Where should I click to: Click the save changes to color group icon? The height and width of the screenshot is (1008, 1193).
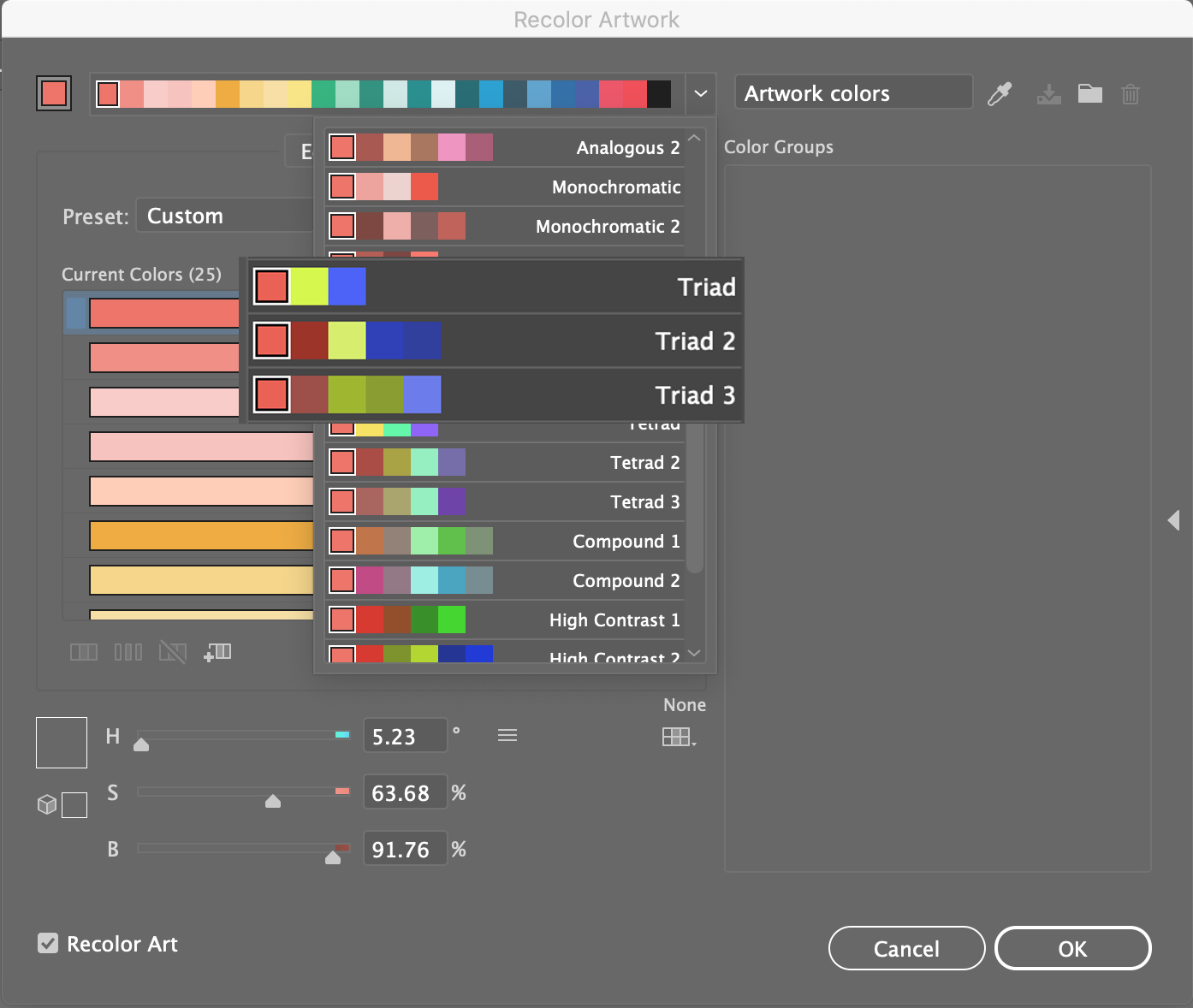point(1048,93)
